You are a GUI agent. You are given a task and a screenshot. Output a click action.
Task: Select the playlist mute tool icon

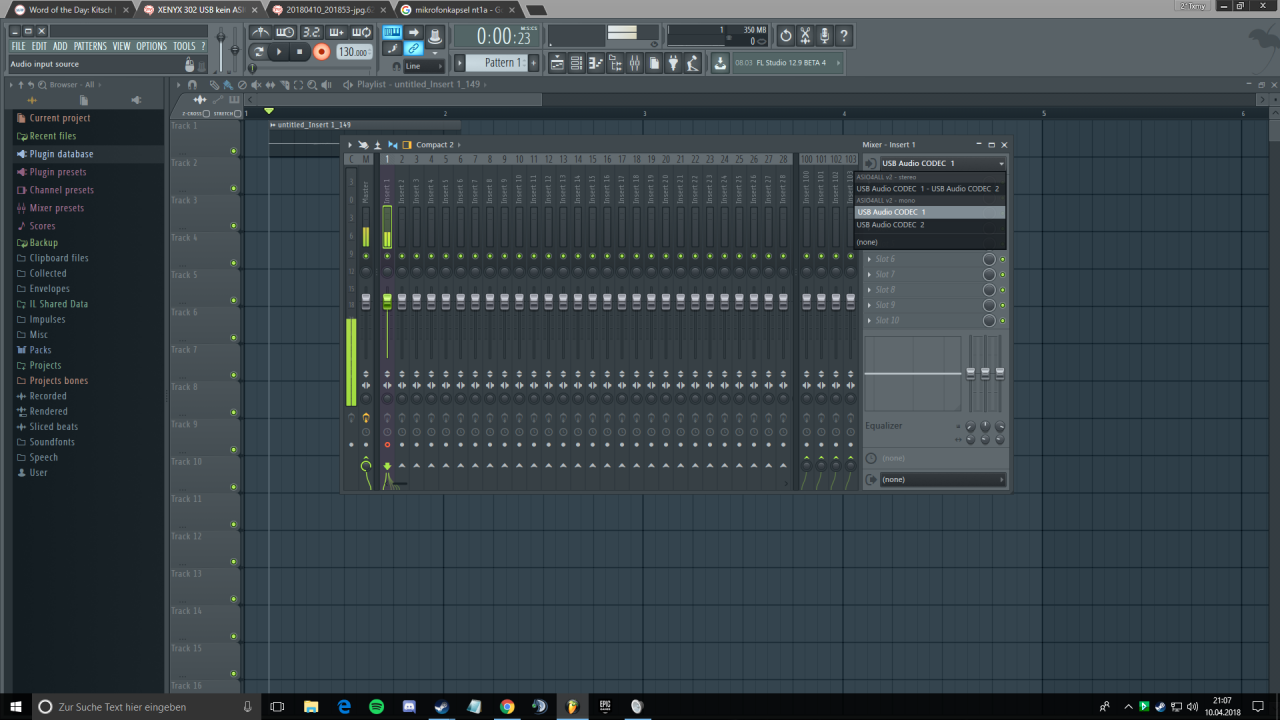tap(256, 85)
